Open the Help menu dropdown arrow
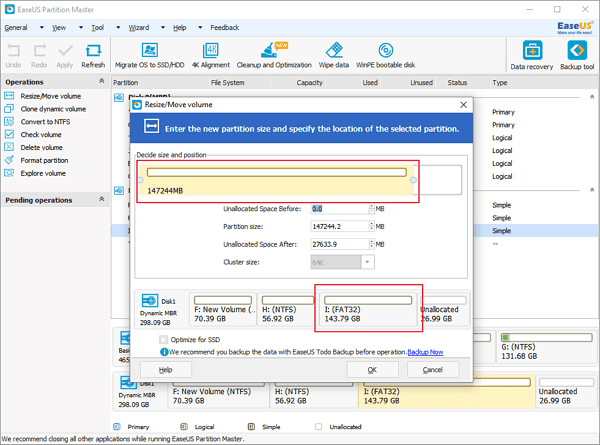 (x=200, y=28)
